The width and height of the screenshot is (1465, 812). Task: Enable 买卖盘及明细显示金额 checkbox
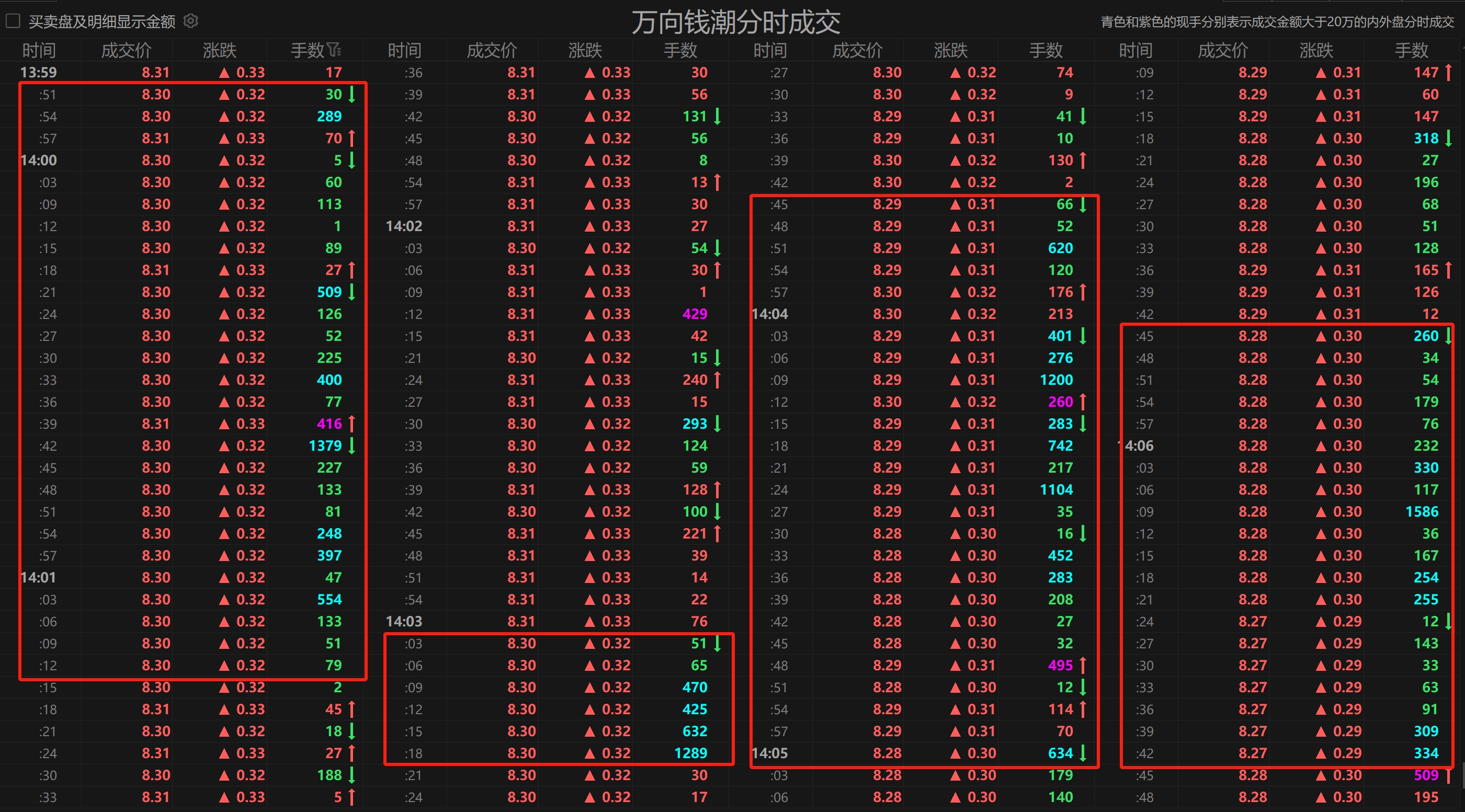pyautogui.click(x=13, y=21)
